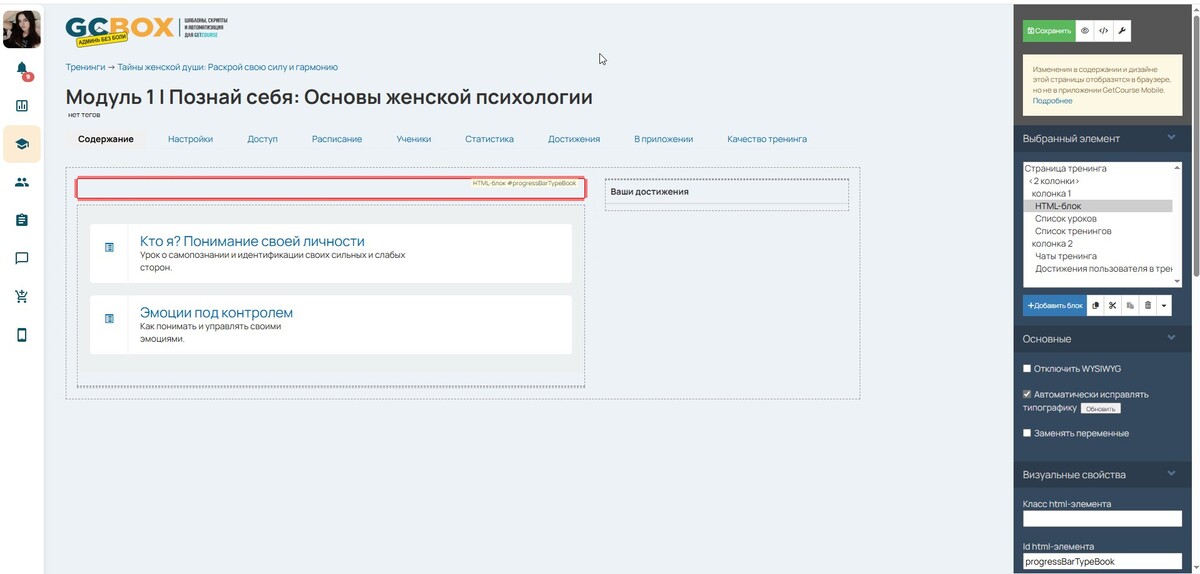
Task: Toggle page preview eye icon
Action: [x=1085, y=31]
